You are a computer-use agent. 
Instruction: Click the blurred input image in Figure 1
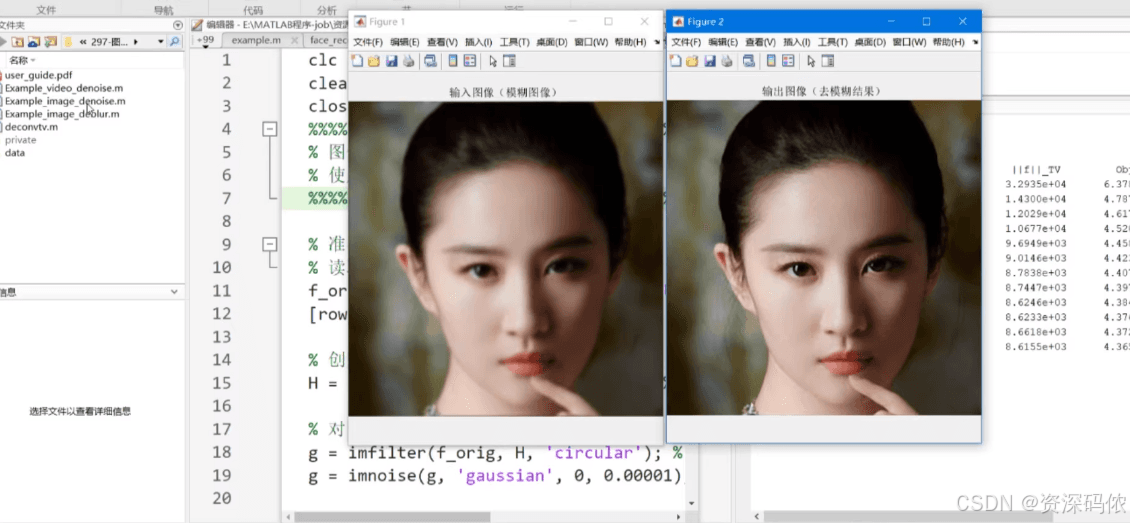[x=505, y=259]
